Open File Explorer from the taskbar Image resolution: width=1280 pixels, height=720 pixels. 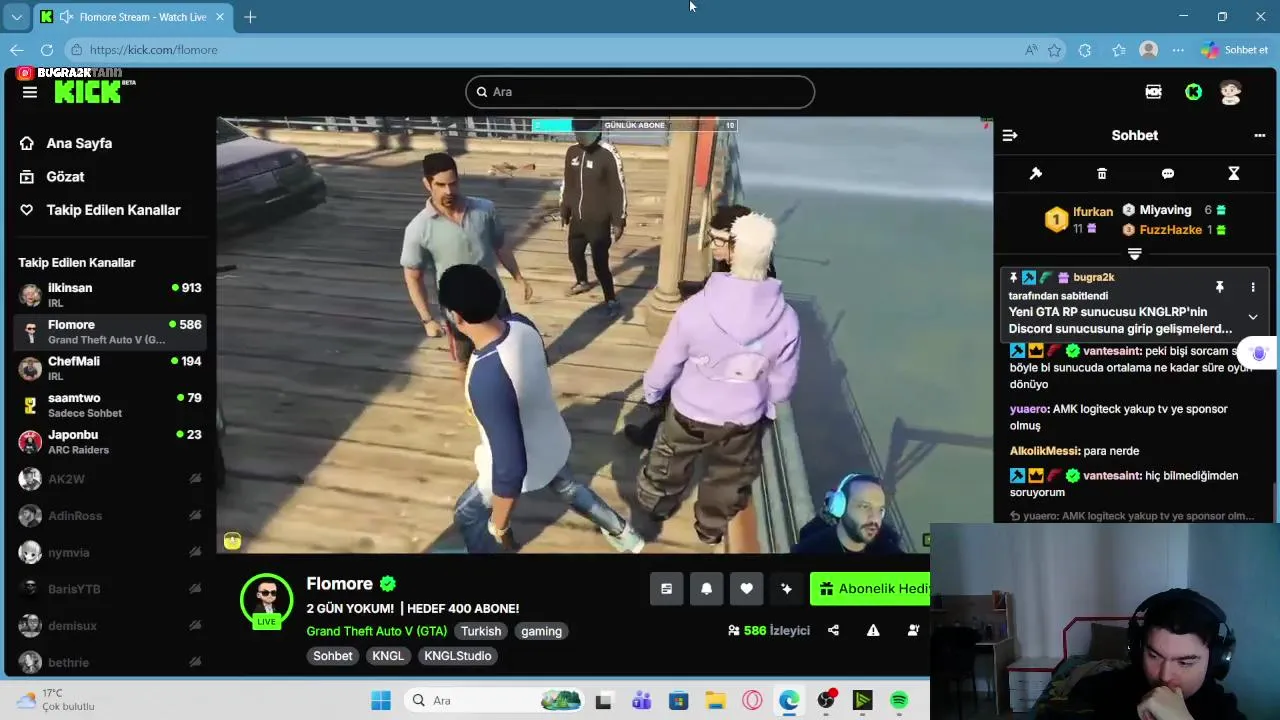[x=715, y=700]
